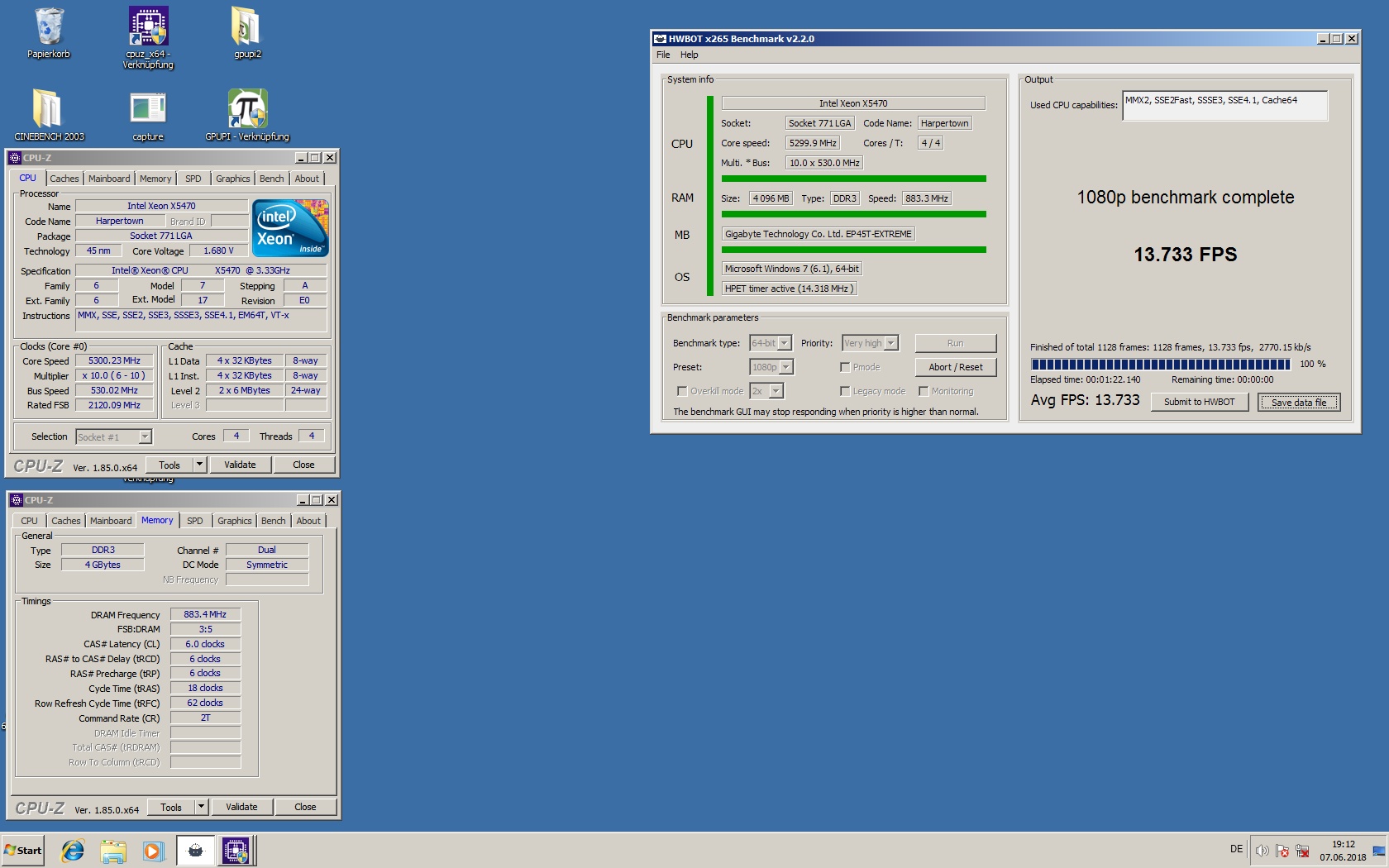Open the Help menu in HWBOT x265

[x=689, y=55]
